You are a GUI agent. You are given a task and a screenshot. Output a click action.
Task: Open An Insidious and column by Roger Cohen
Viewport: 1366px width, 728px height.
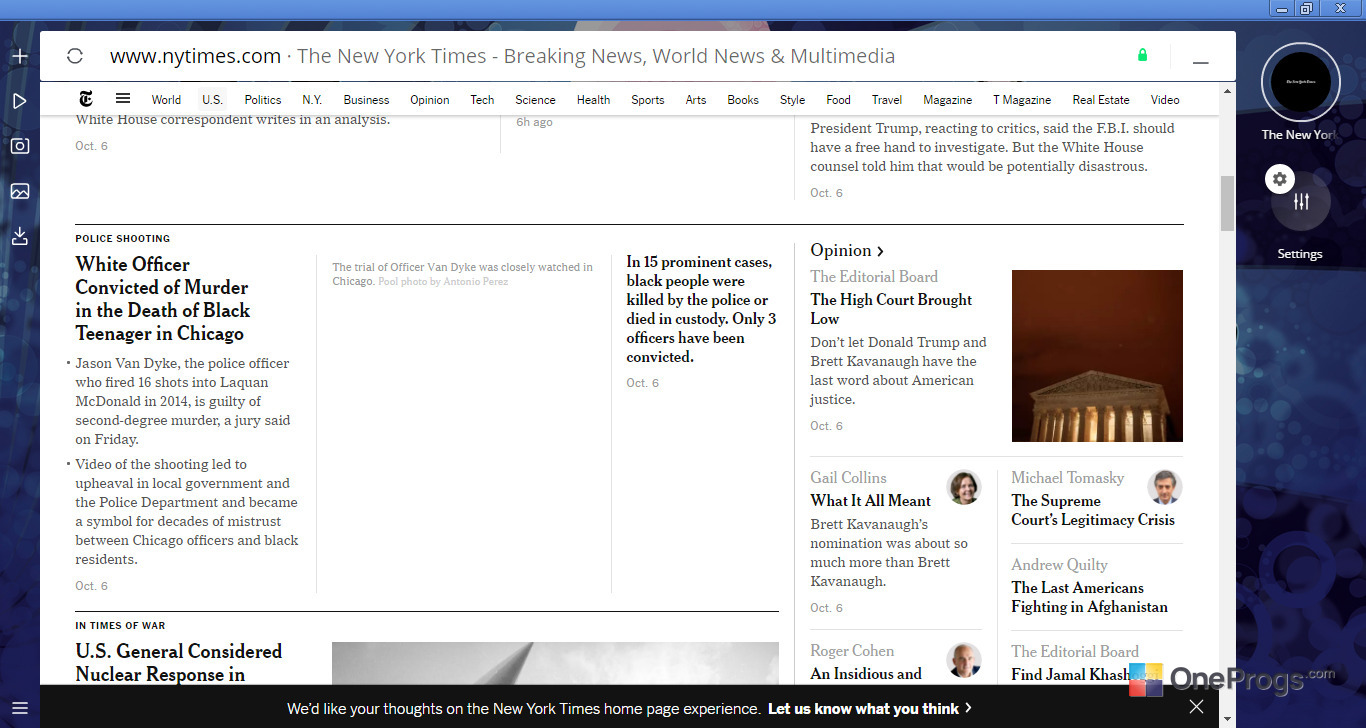(866, 674)
